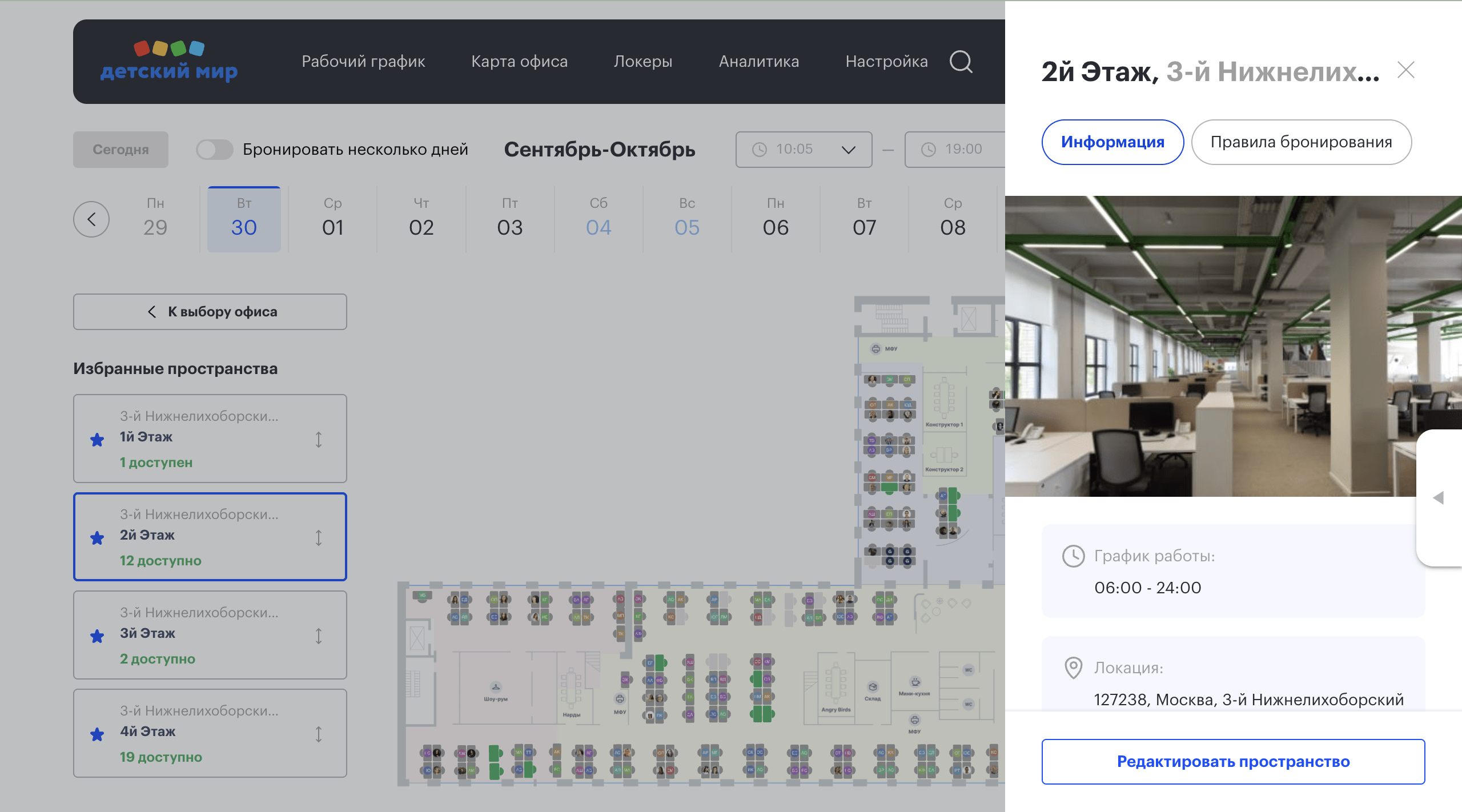Viewport: 1462px width, 812px height.
Task: Go to previous week with the left arrow
Action: coord(91,219)
